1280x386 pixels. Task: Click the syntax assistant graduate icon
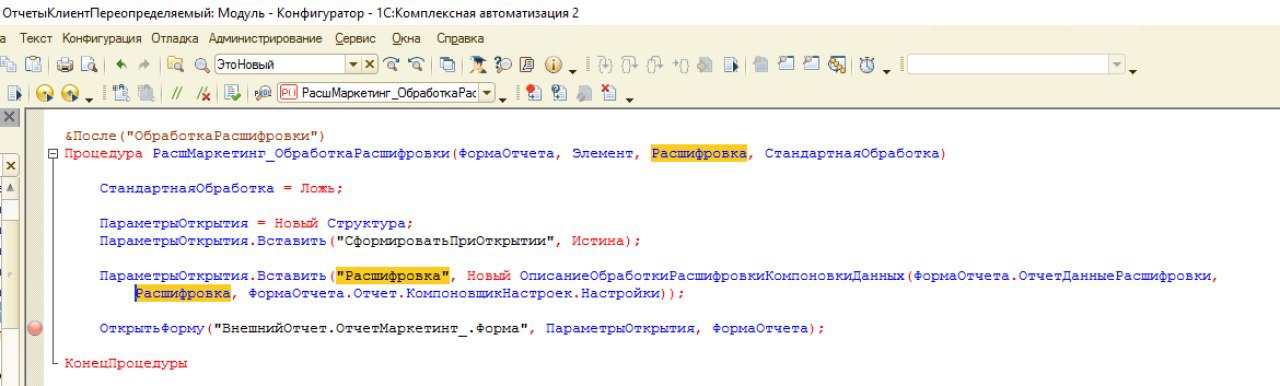click(479, 65)
